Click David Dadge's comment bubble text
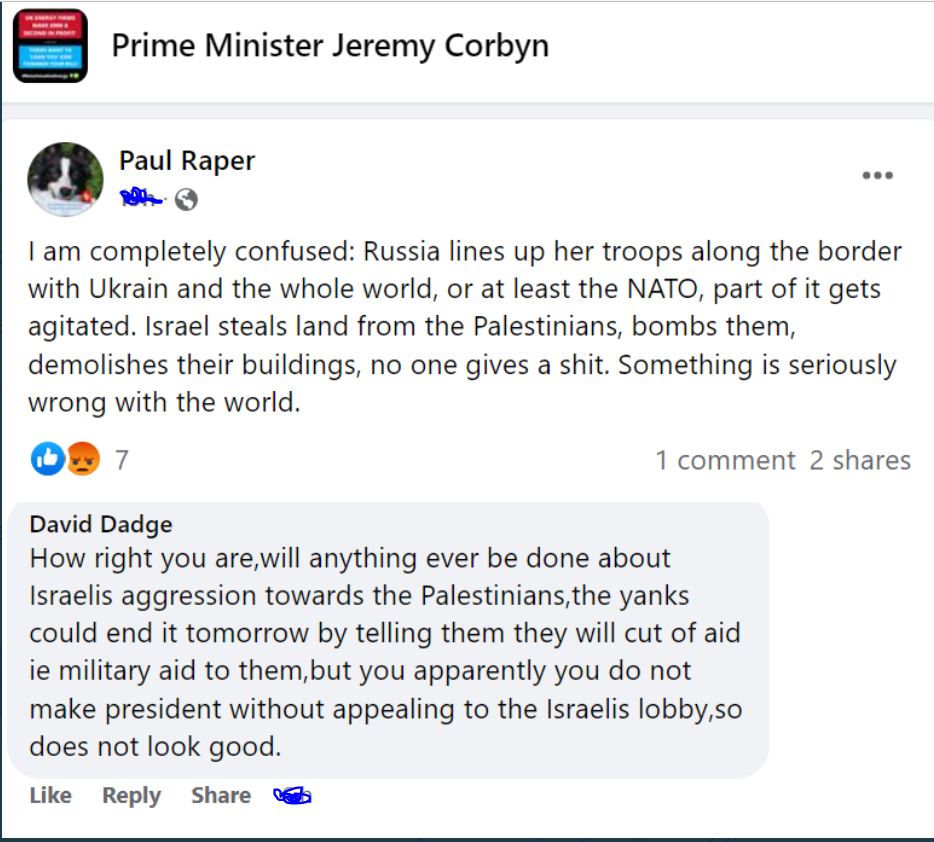Image resolution: width=934 pixels, height=842 pixels. pos(385,650)
